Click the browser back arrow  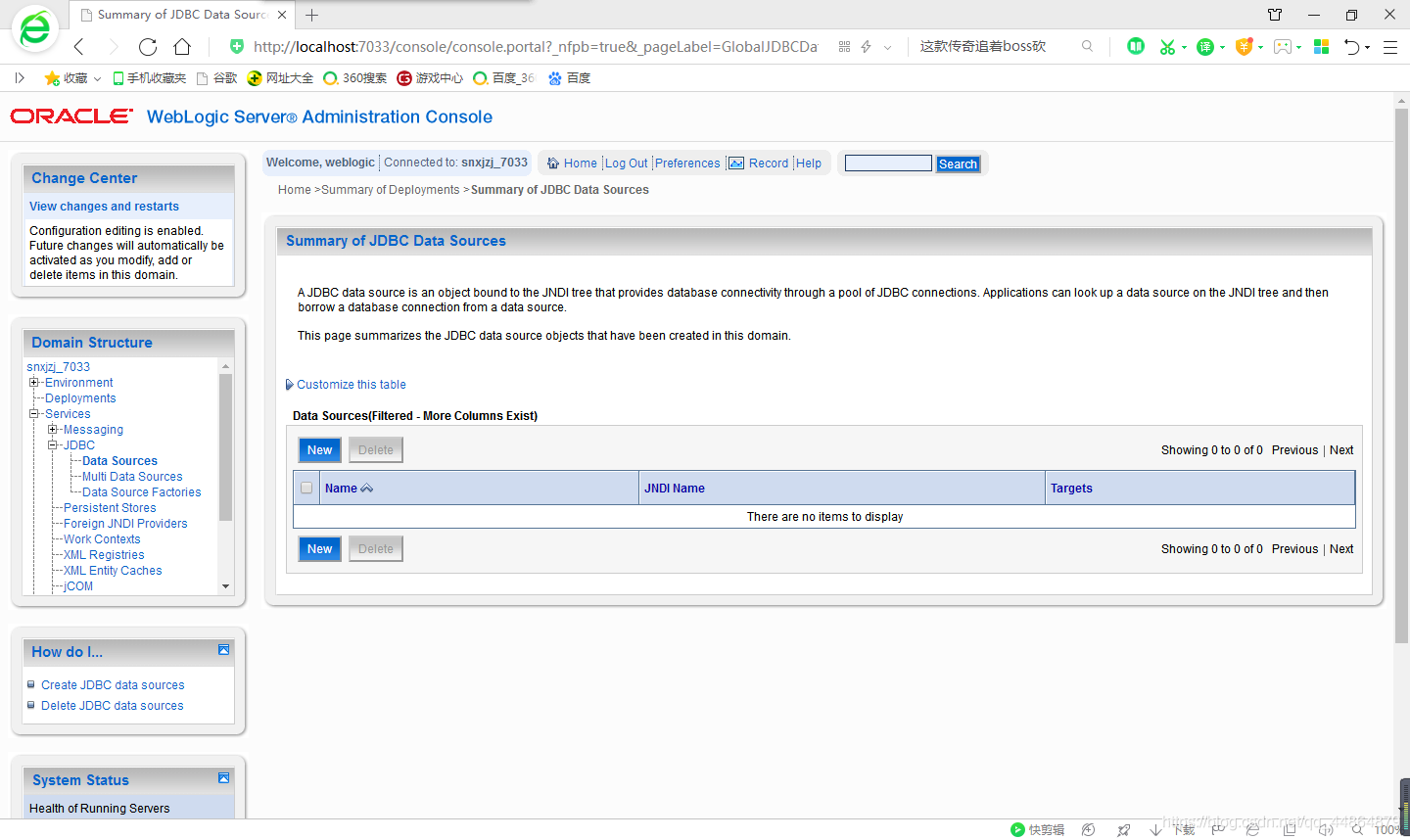pyautogui.click(x=79, y=47)
